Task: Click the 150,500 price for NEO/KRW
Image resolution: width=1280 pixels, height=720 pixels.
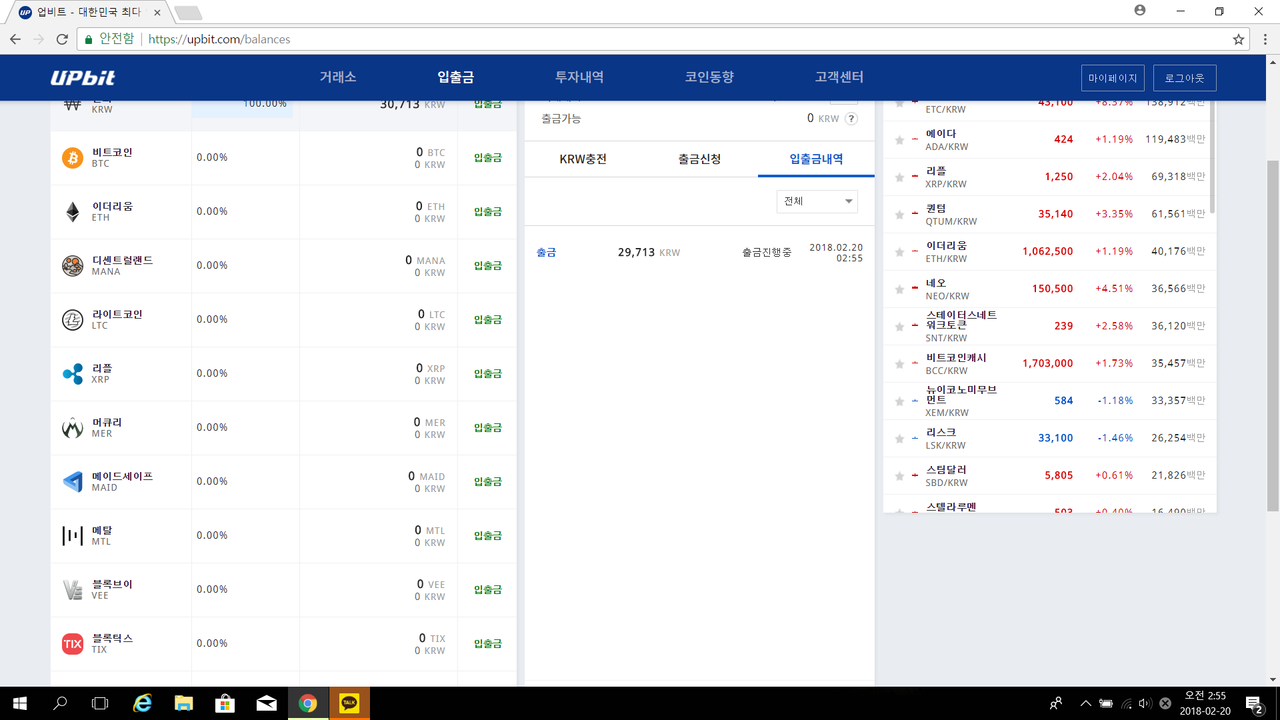Action: click(x=1053, y=289)
